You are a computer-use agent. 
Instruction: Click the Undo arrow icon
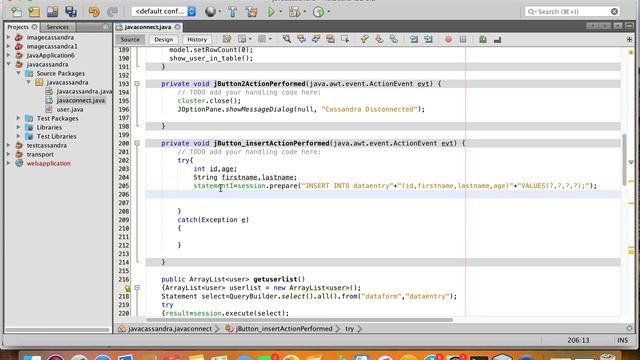[94, 12]
